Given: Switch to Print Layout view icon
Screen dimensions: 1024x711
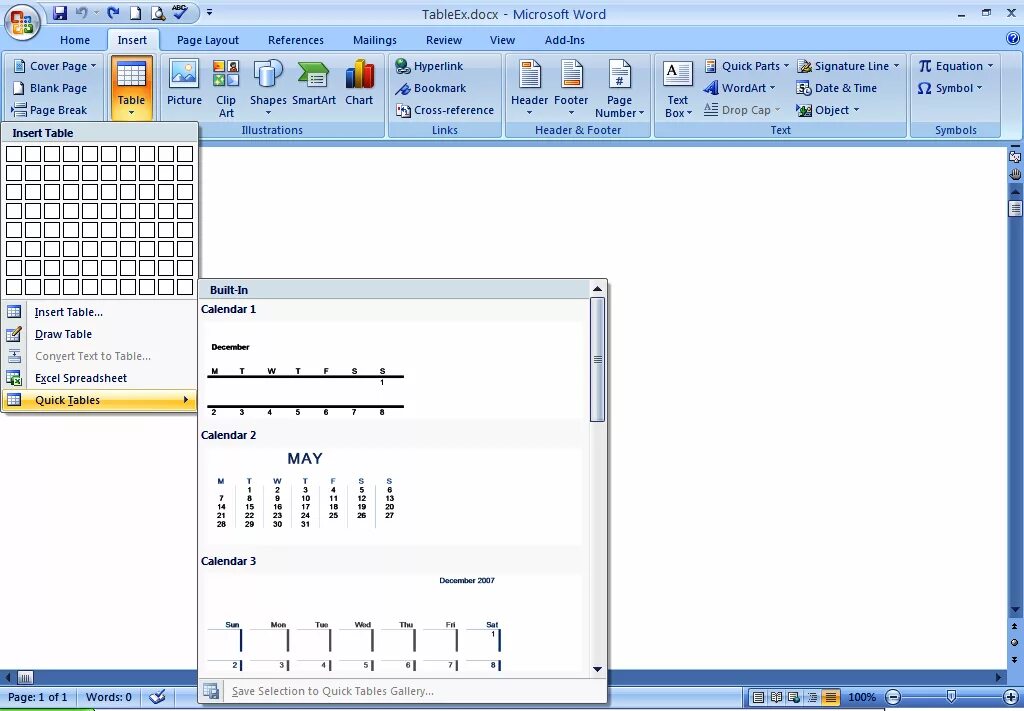Looking at the screenshot, I should (x=758, y=697).
